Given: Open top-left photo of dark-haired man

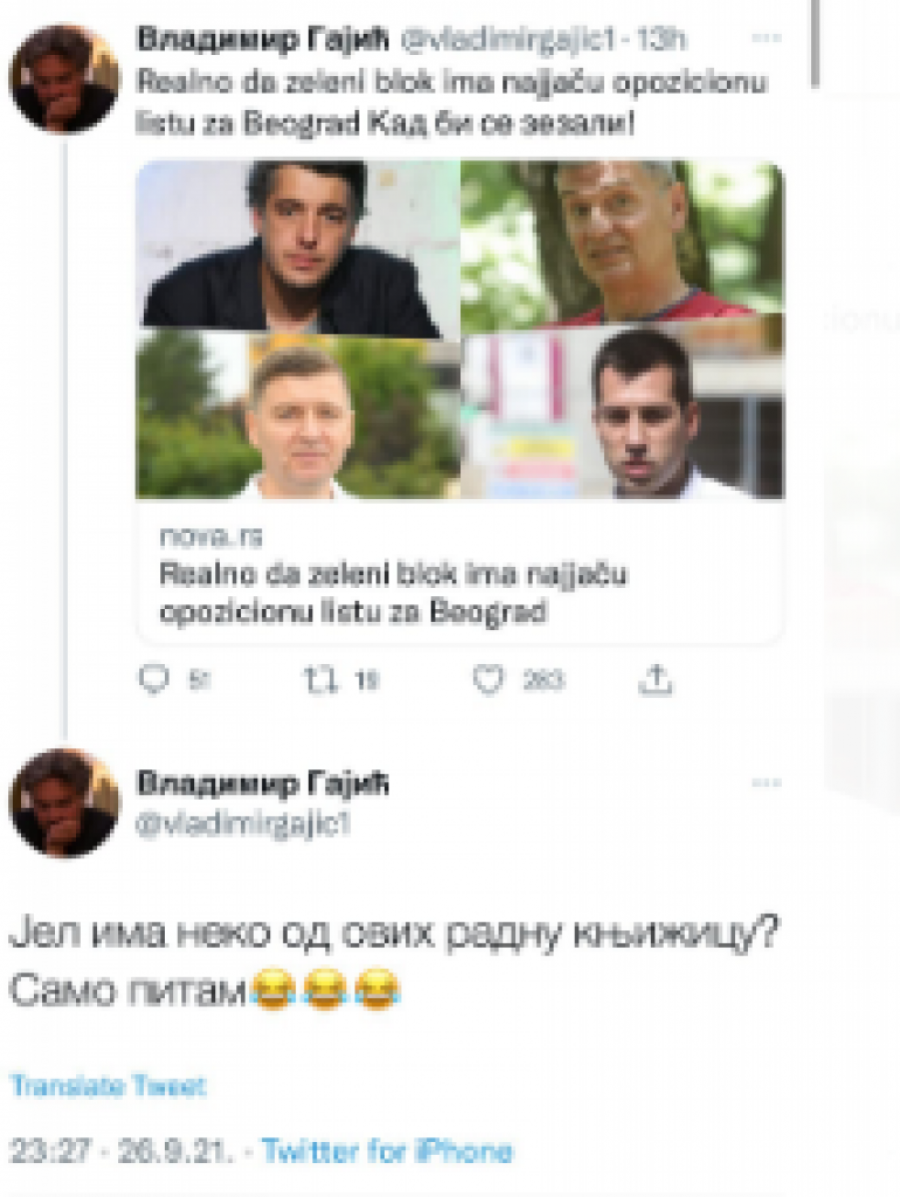Looking at the screenshot, I should pyautogui.click(x=298, y=250).
